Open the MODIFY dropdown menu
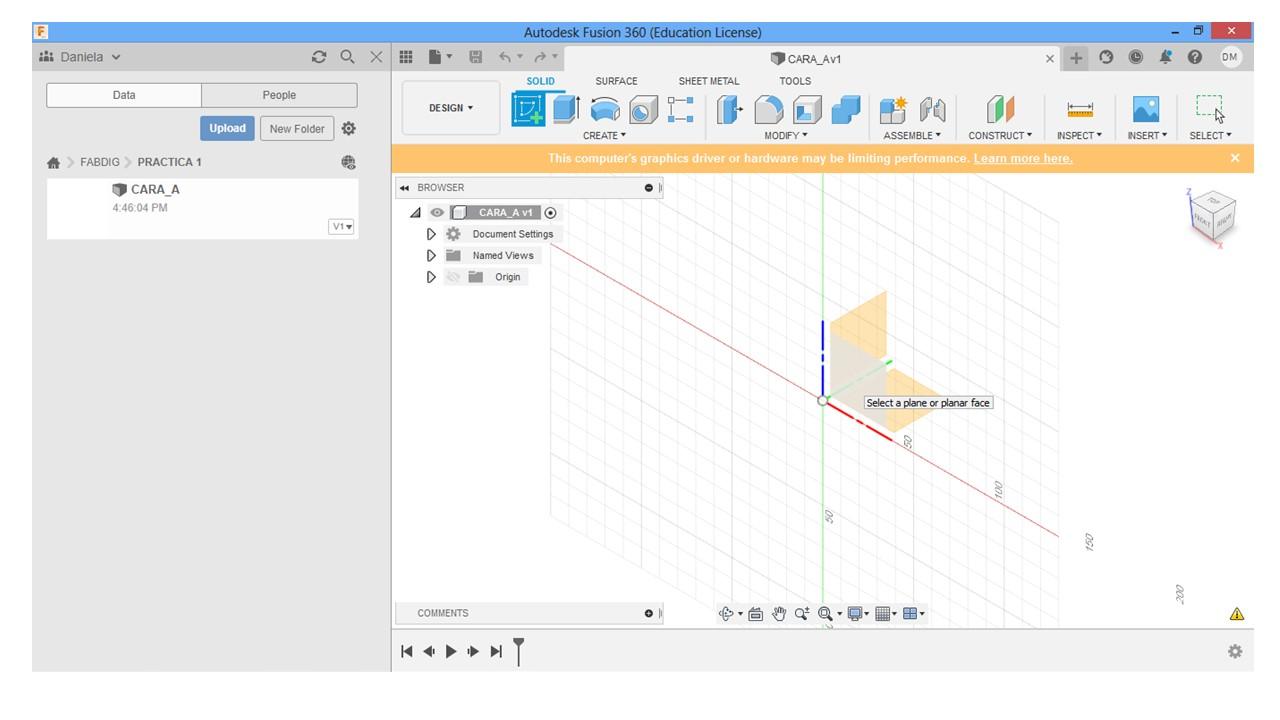This screenshot has width=1280, height=720. point(786,135)
